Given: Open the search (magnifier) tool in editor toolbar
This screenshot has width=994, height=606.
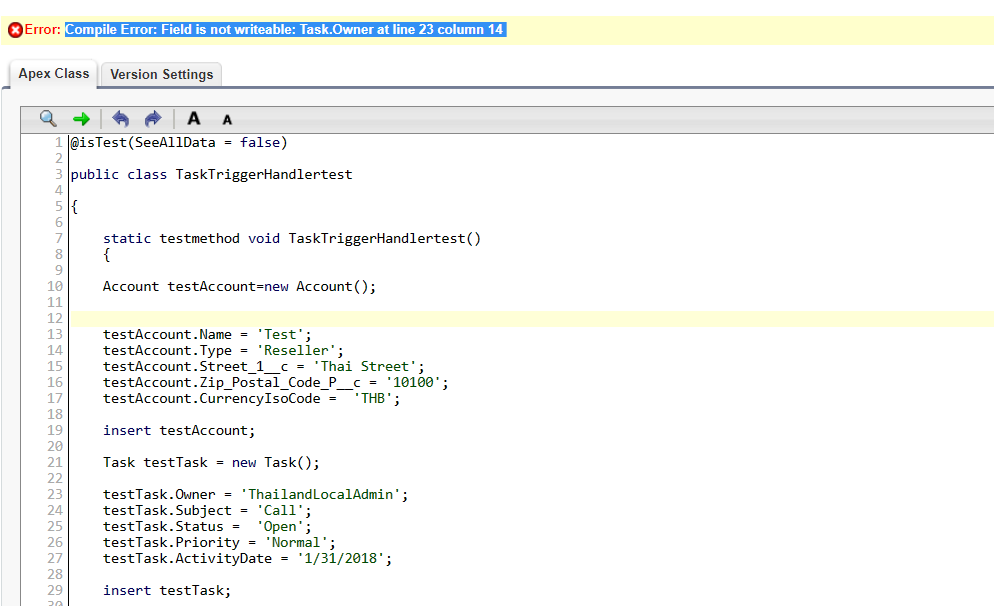Looking at the screenshot, I should (48, 119).
